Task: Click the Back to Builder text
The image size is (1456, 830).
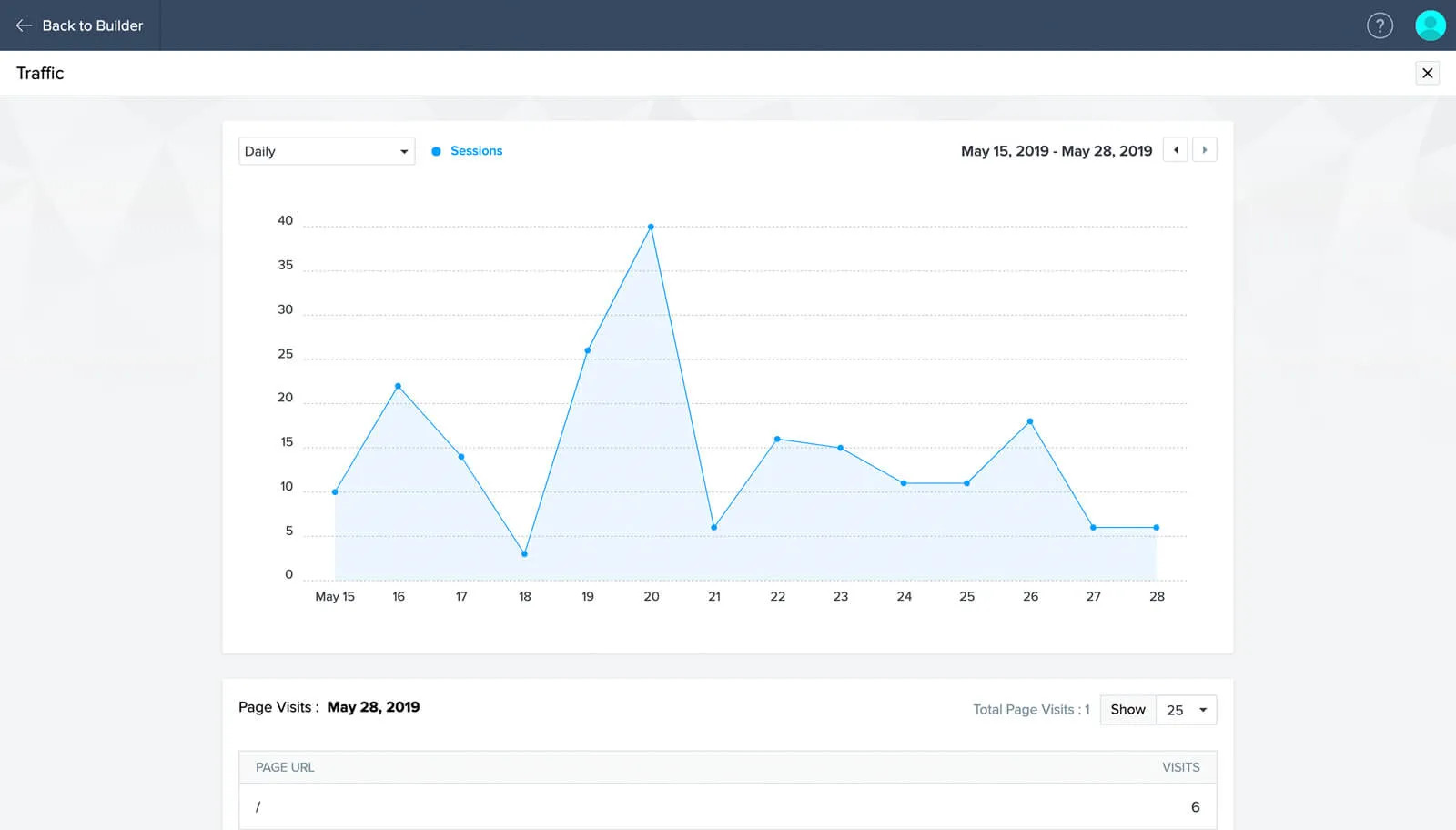Action: point(93,25)
